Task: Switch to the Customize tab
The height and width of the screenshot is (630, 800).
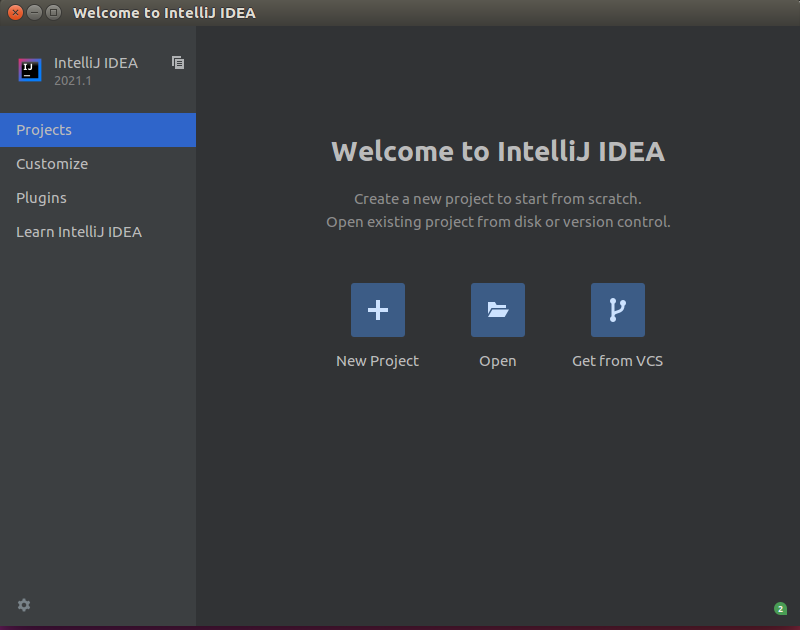Action: click(98, 164)
